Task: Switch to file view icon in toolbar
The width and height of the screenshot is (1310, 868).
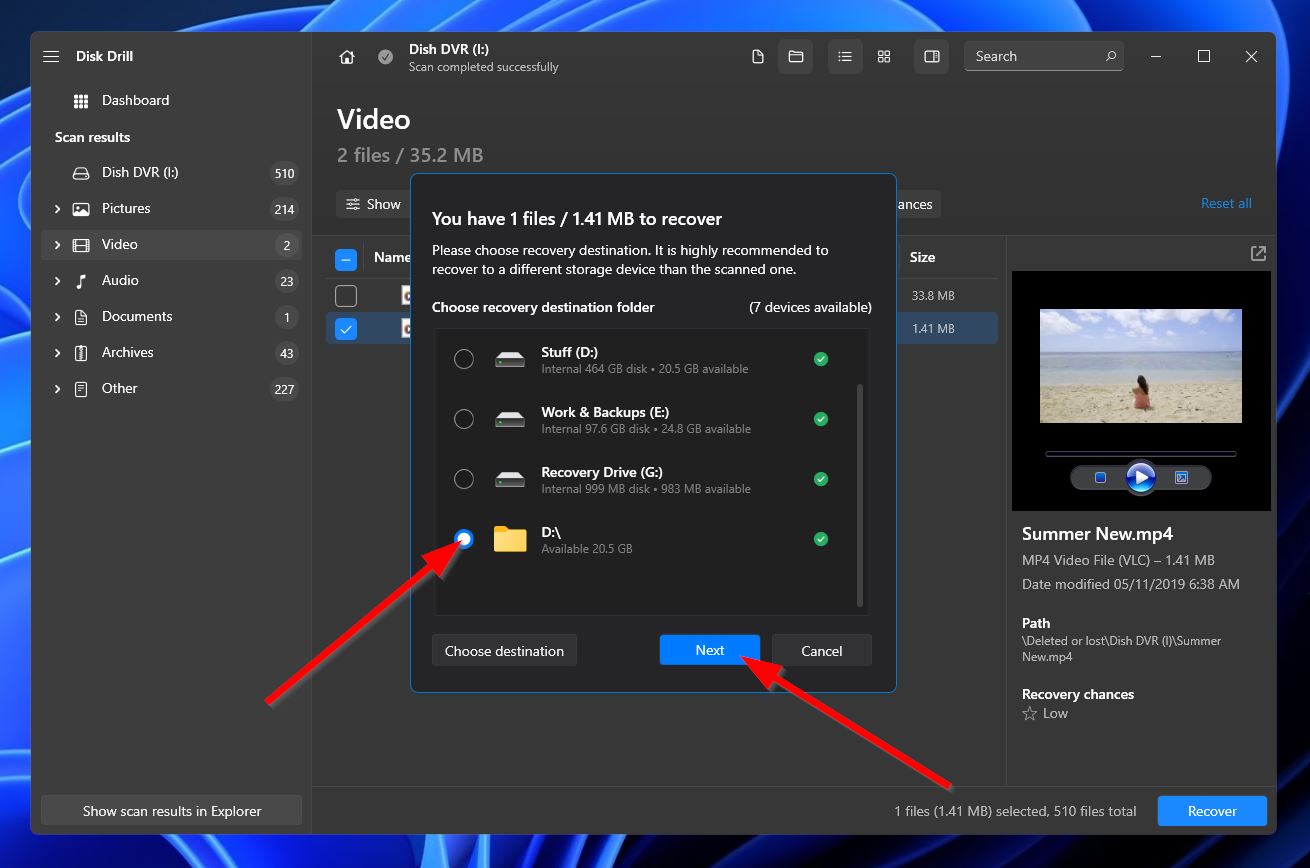Action: click(x=758, y=57)
